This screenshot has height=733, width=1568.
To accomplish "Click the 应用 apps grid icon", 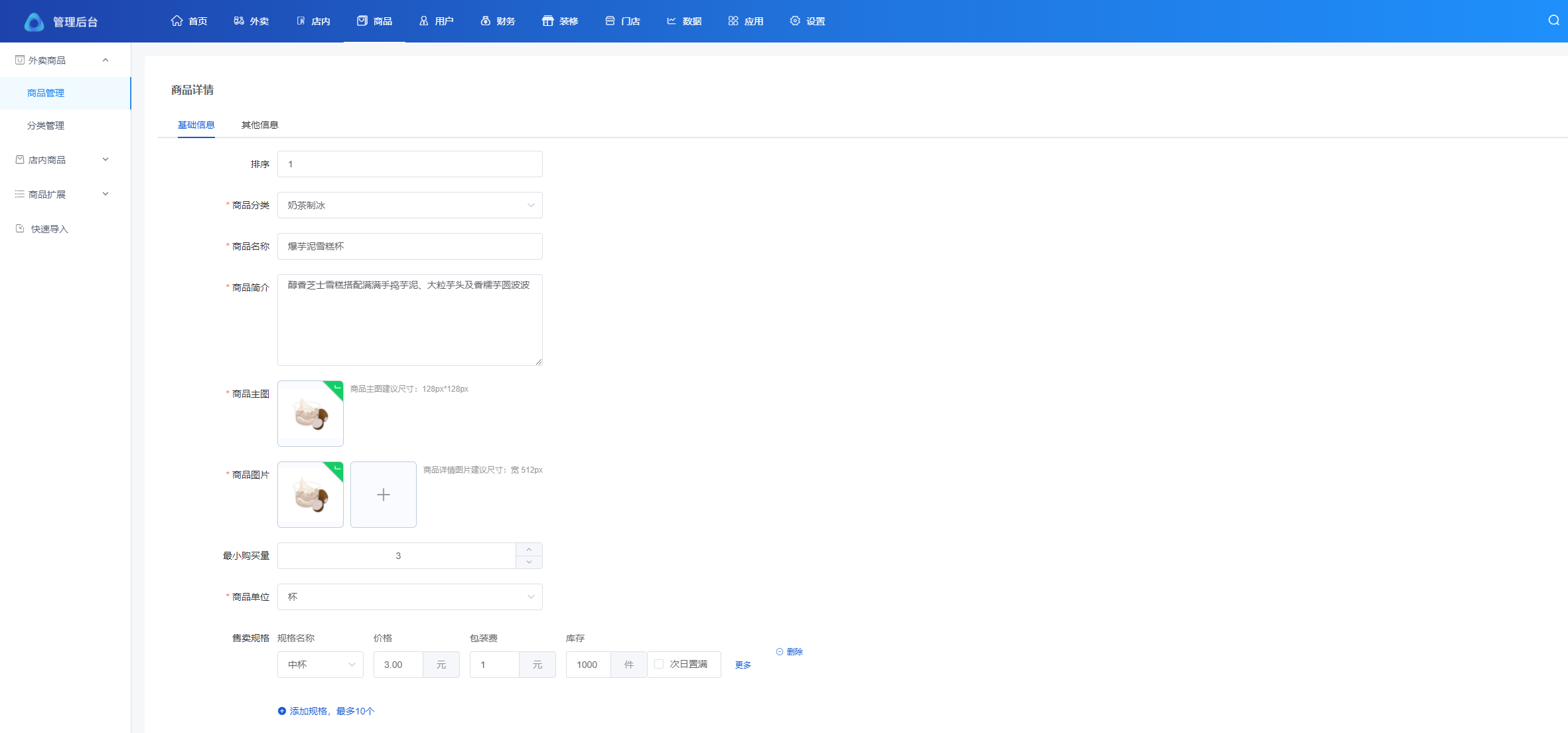I will [x=733, y=21].
